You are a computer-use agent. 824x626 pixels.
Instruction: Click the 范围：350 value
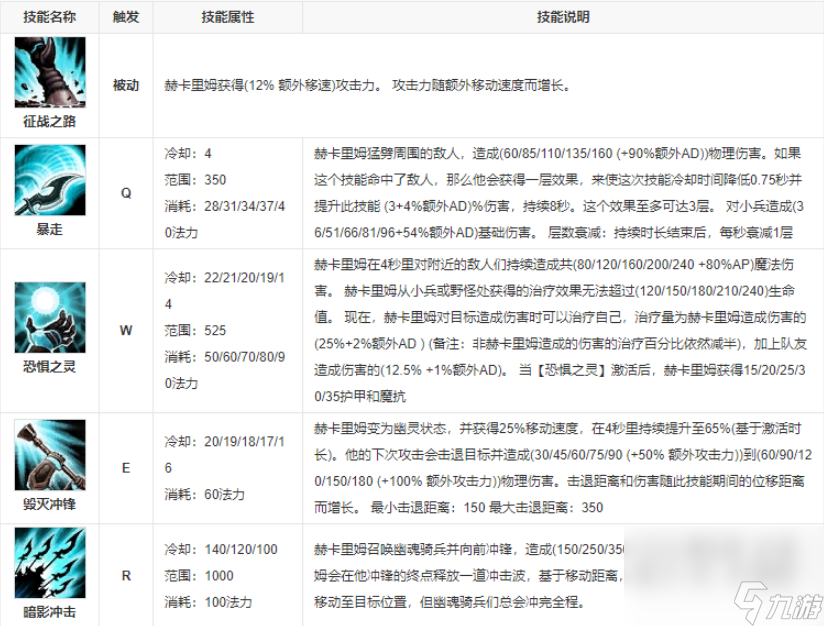195,180
